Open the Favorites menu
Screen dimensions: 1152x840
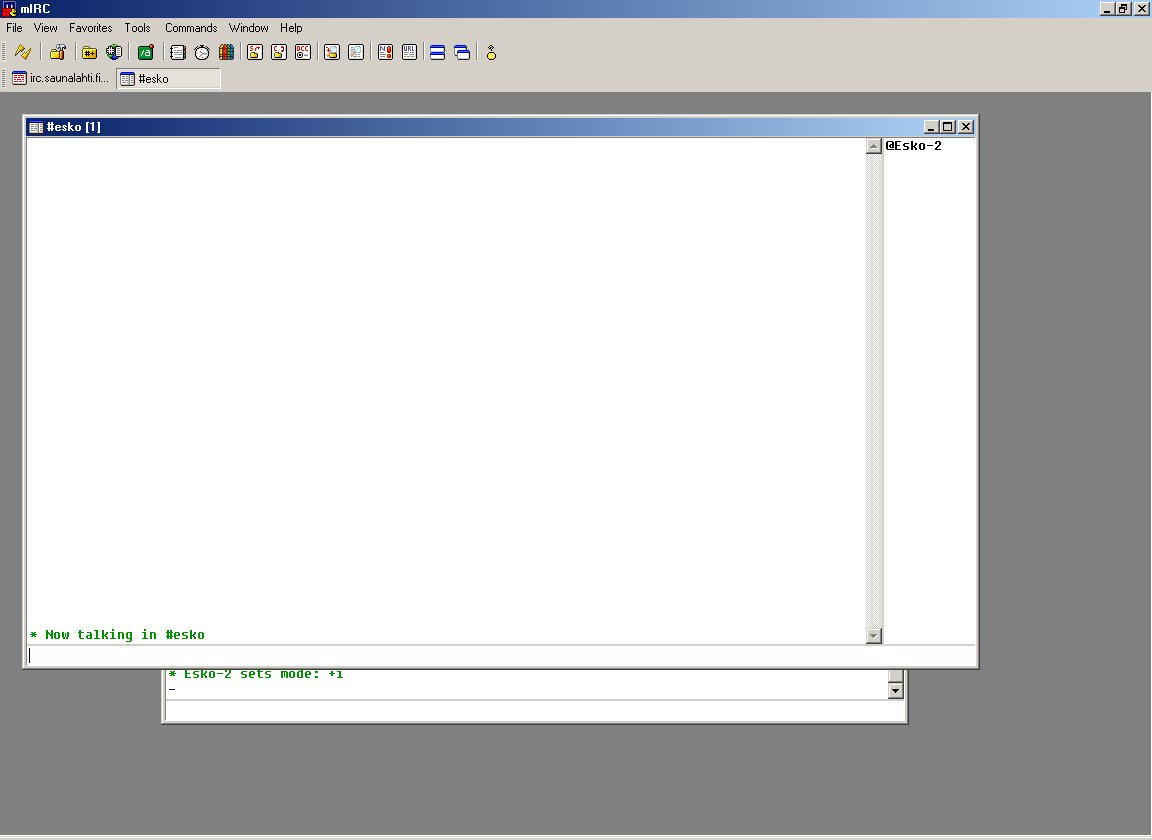(90, 28)
